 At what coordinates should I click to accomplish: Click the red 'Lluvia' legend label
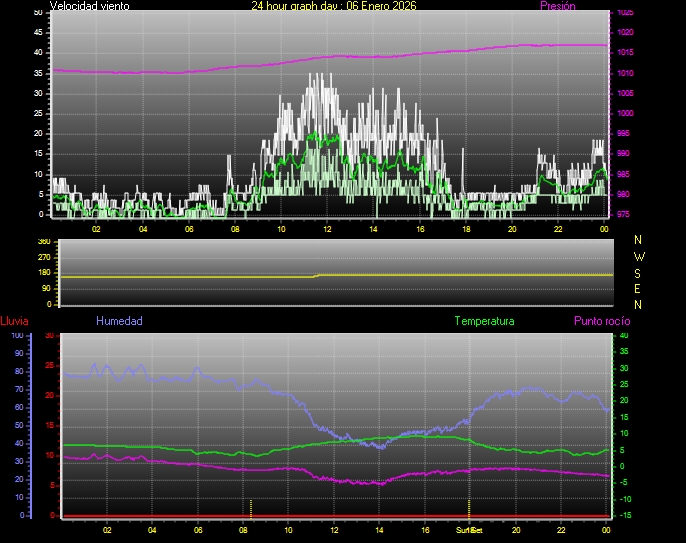(14, 322)
